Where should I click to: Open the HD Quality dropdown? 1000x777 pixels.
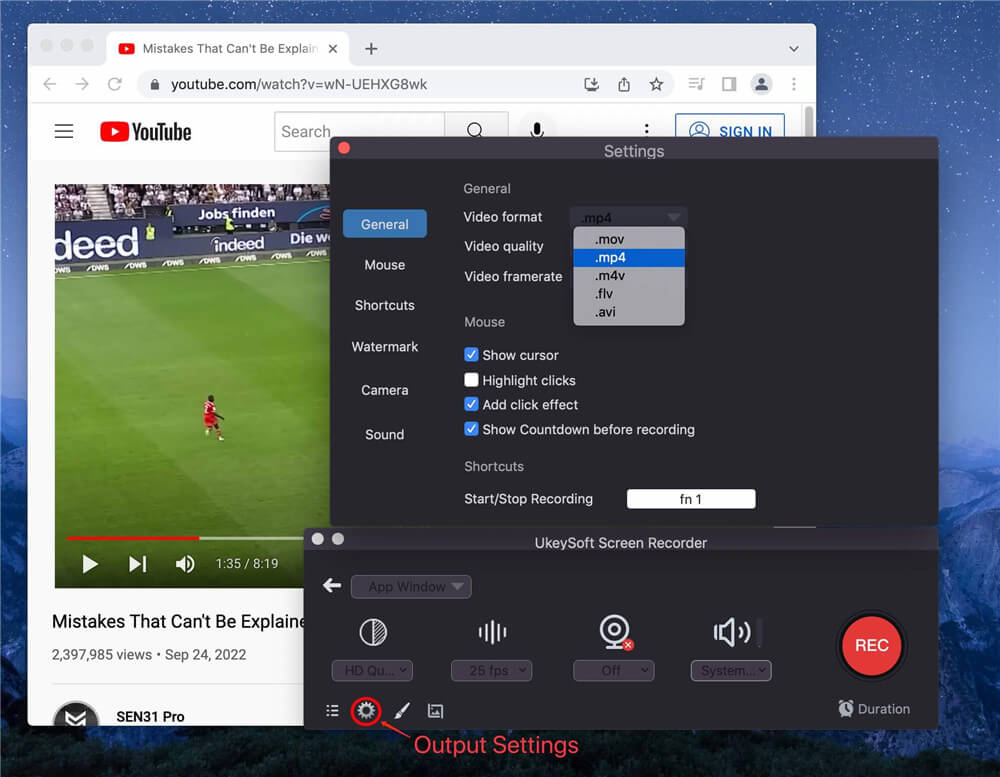coord(372,670)
